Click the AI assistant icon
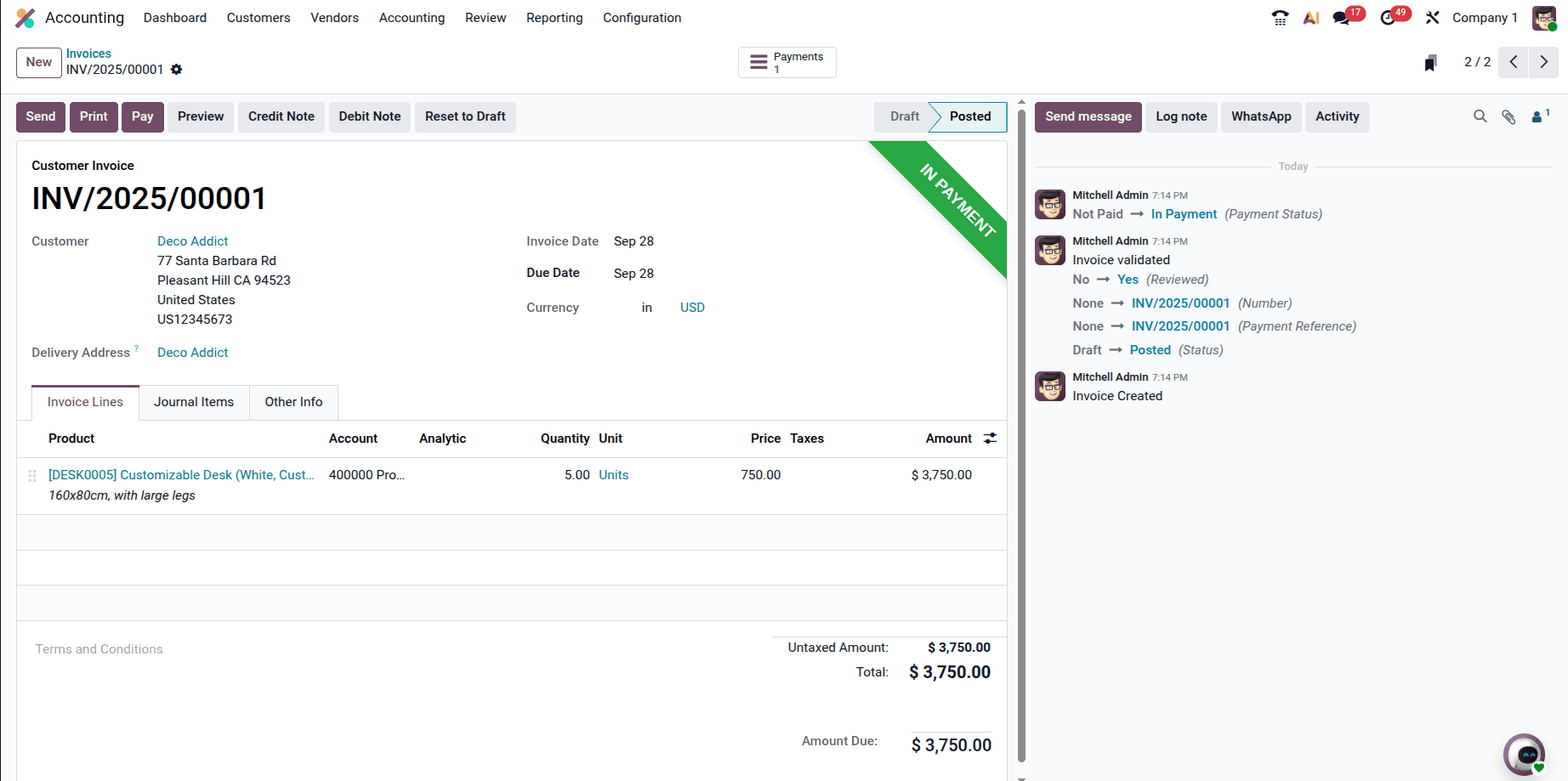This screenshot has width=1568, height=781. pyautogui.click(x=1311, y=18)
